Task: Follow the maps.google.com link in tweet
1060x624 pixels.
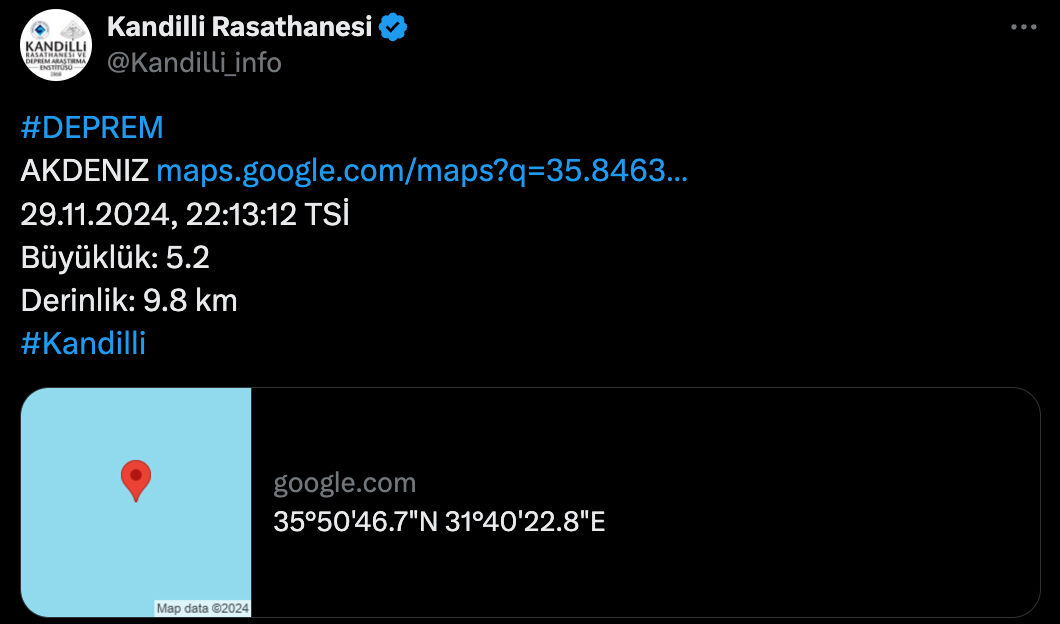Action: [x=422, y=171]
